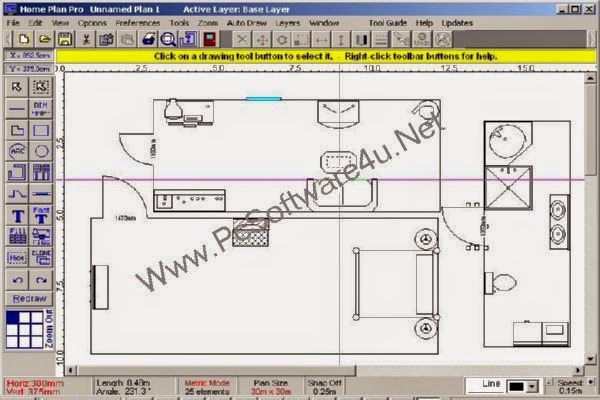600x400 pixels.
Task: Click the rotate toolbar icon
Action: tap(282, 39)
